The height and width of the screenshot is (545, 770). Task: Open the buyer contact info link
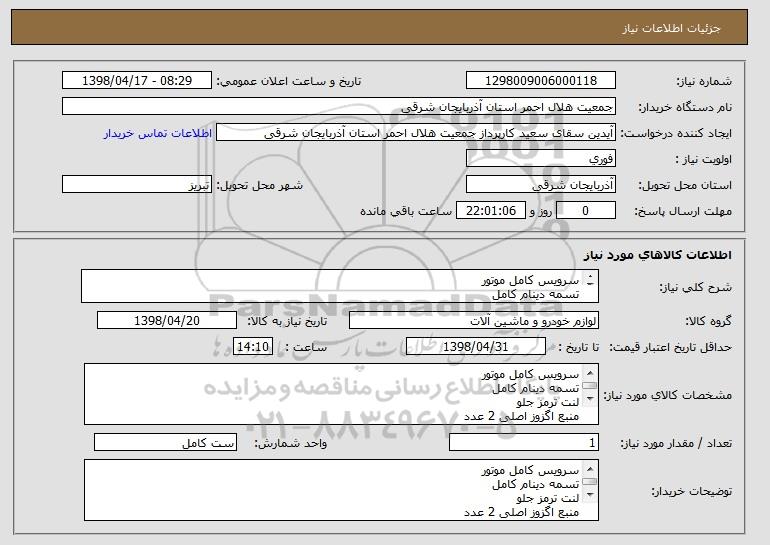(158, 133)
